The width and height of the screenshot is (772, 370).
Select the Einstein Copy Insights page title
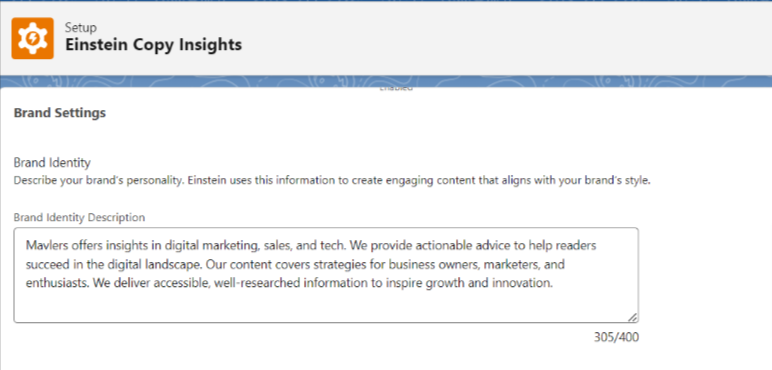pos(154,45)
